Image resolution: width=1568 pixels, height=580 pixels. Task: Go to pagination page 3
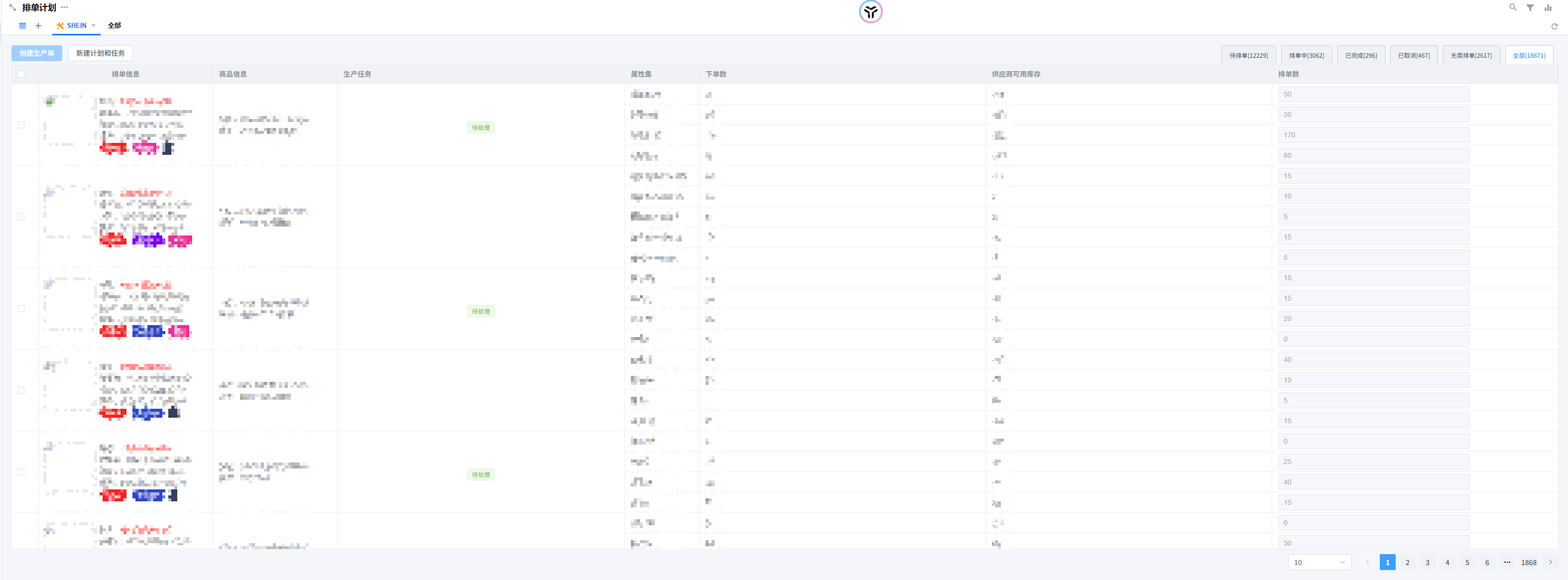1427,563
